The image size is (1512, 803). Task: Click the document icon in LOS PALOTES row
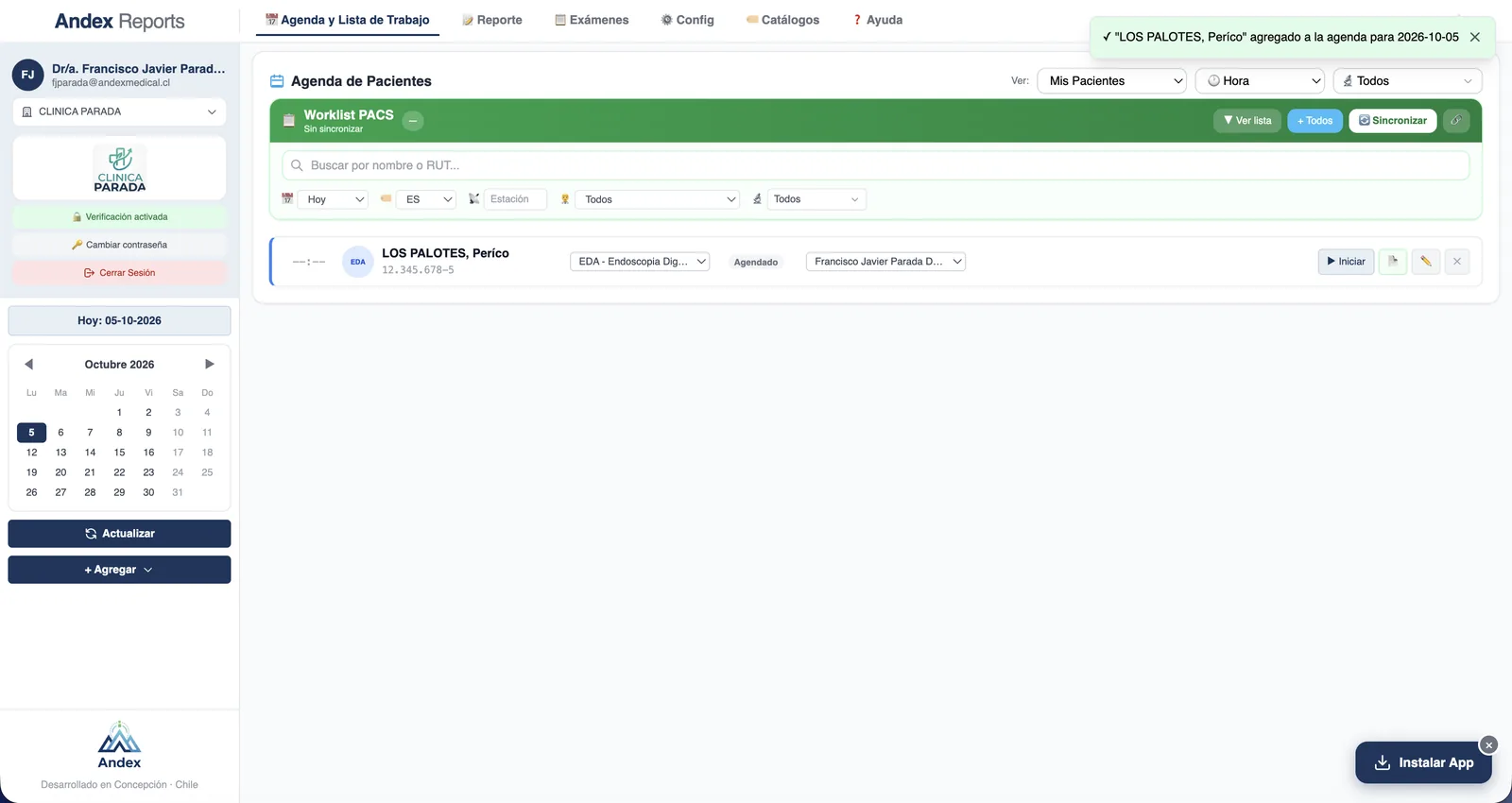[x=1393, y=262]
